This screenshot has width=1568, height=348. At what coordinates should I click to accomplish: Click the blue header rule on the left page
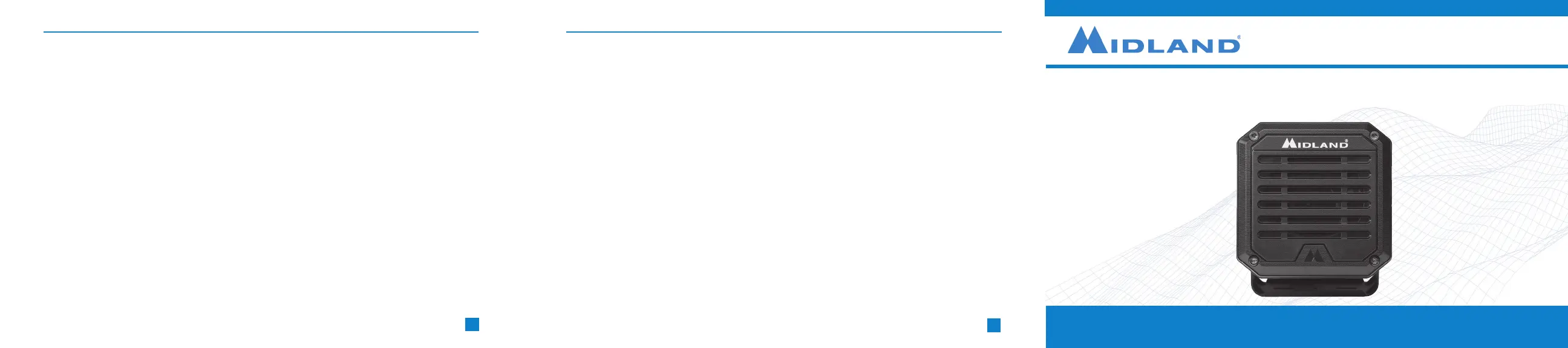[261, 31]
